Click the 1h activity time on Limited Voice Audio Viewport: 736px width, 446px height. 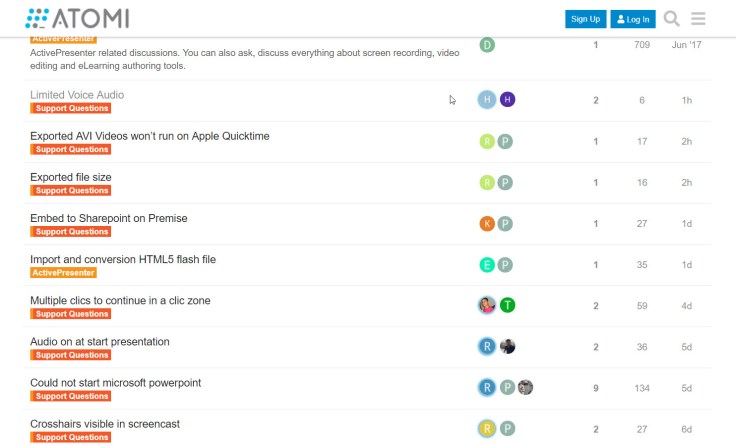686,101
